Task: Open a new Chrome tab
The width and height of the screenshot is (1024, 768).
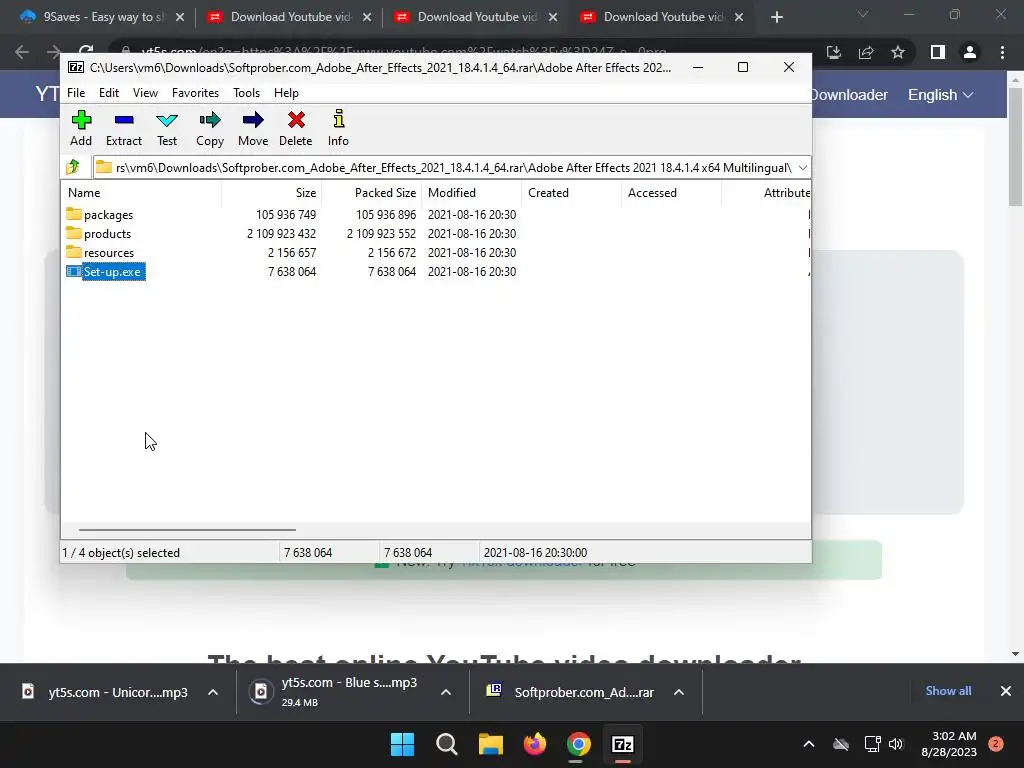Action: [776, 17]
